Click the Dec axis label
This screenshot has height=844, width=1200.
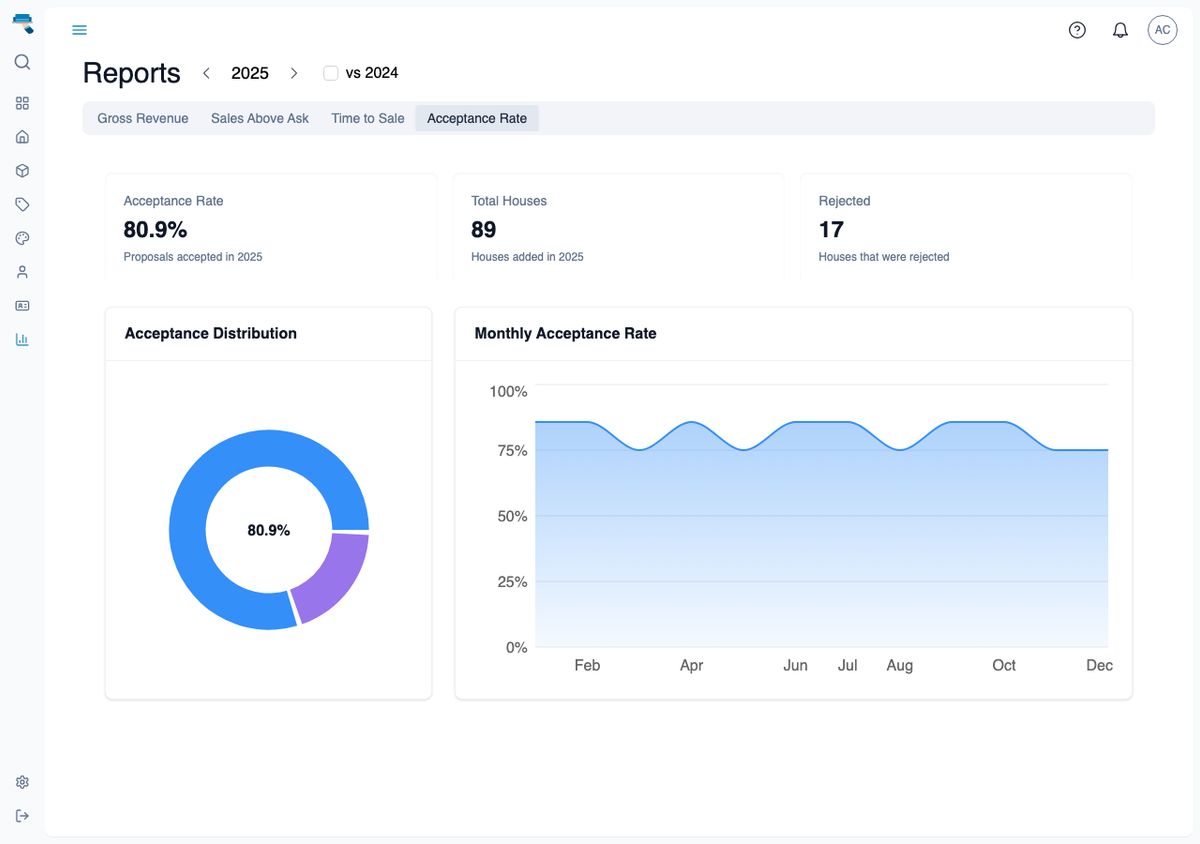click(1099, 665)
